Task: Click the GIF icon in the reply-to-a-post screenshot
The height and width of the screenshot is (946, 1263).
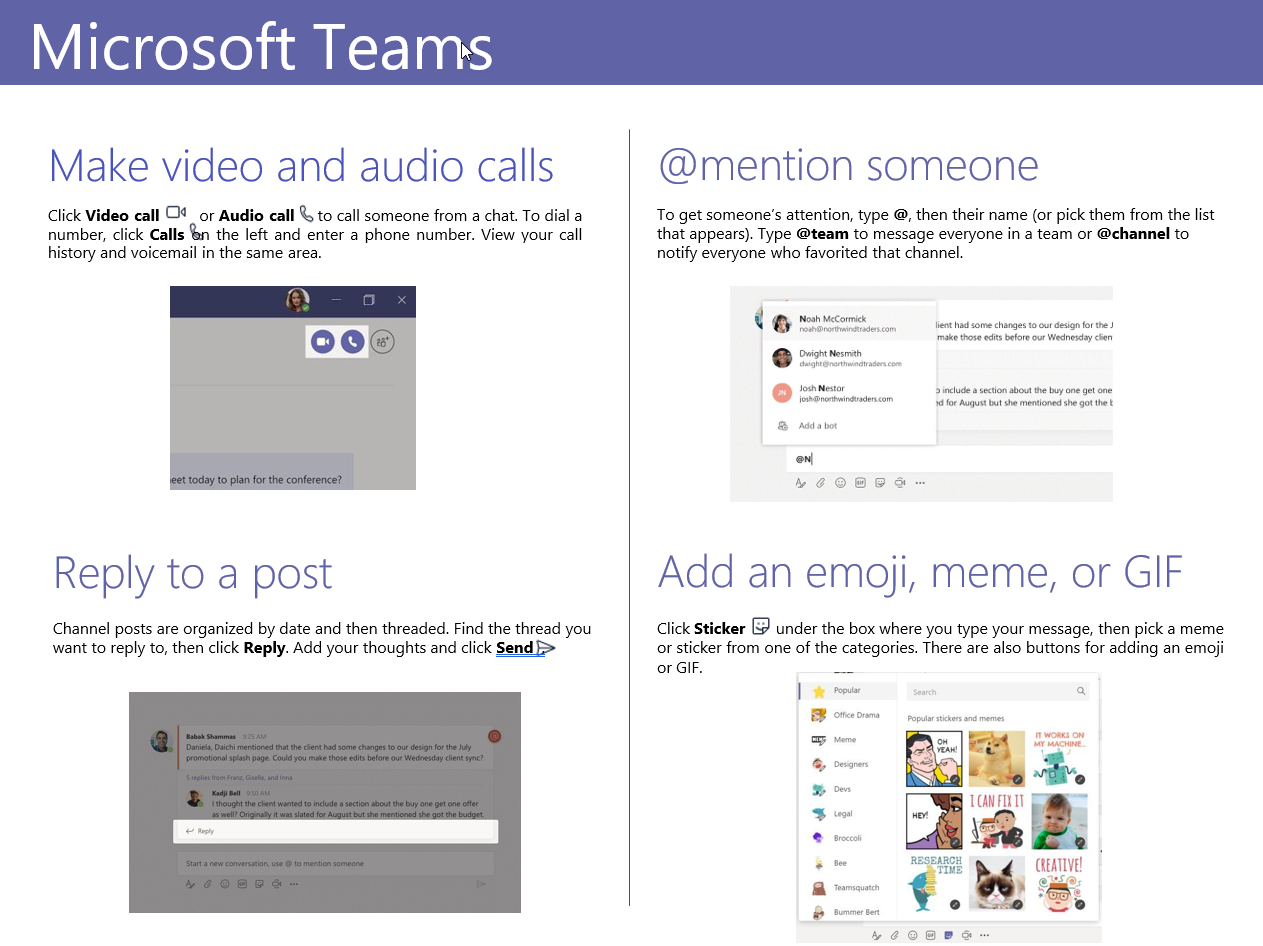Action: (242, 884)
